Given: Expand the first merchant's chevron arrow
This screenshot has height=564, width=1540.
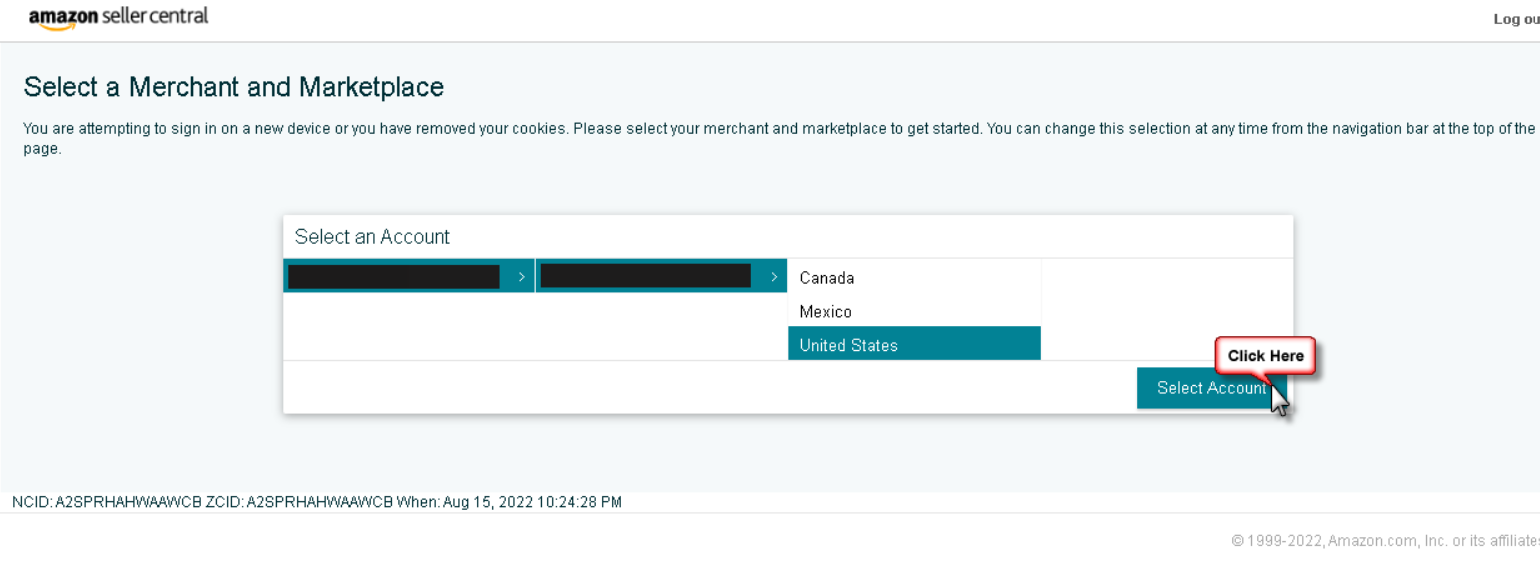Looking at the screenshot, I should point(521,276).
